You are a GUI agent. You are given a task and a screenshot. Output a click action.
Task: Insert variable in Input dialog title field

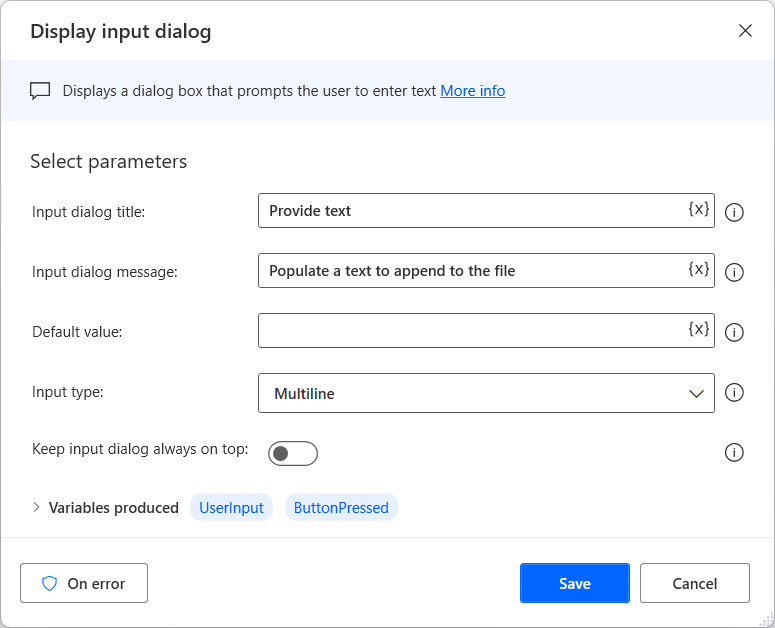pyautogui.click(x=698, y=209)
